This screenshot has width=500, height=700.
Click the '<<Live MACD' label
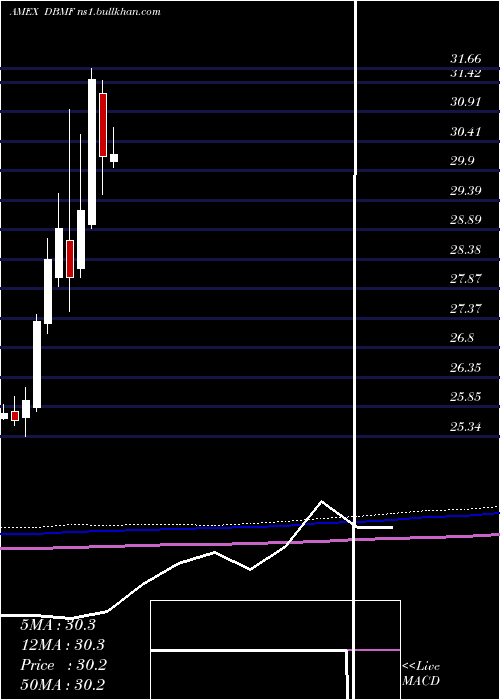coord(421,673)
